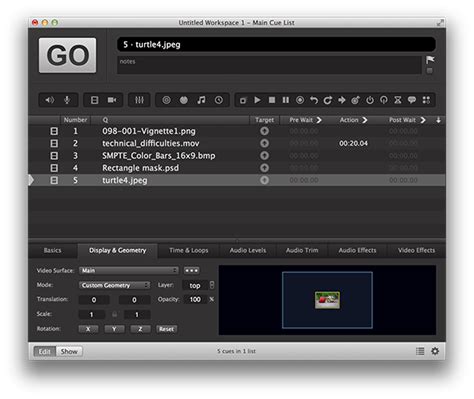Add a Mic cue from the toolbar

(67, 100)
